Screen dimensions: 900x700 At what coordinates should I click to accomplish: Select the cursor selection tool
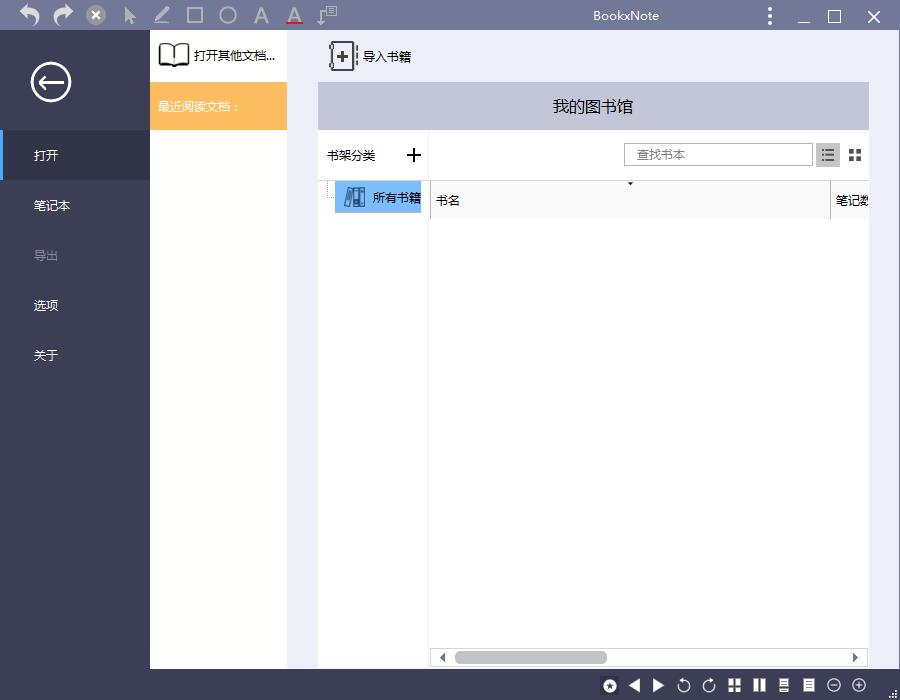click(129, 15)
